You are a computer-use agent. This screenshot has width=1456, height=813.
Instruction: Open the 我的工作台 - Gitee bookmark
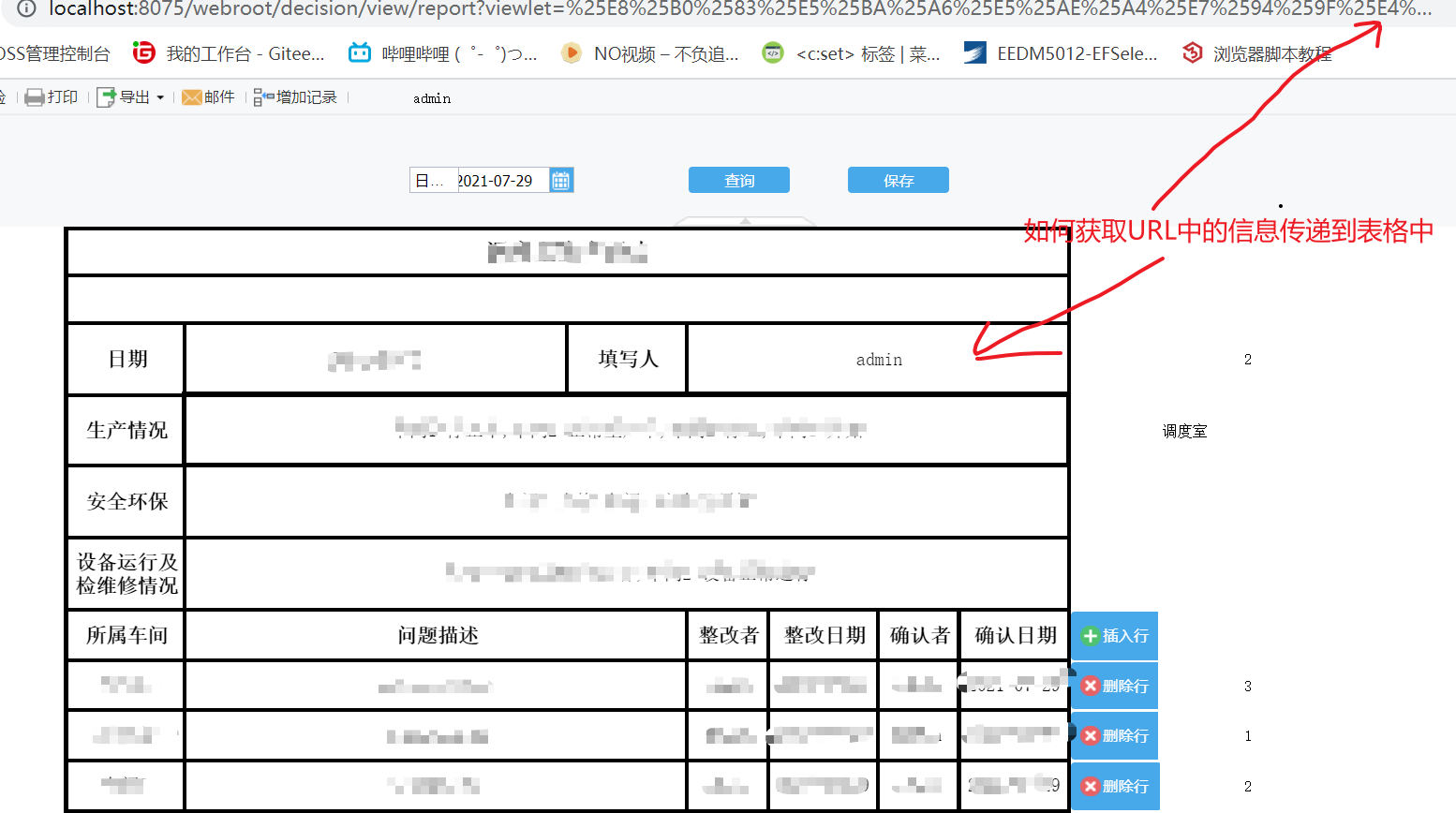[229, 53]
